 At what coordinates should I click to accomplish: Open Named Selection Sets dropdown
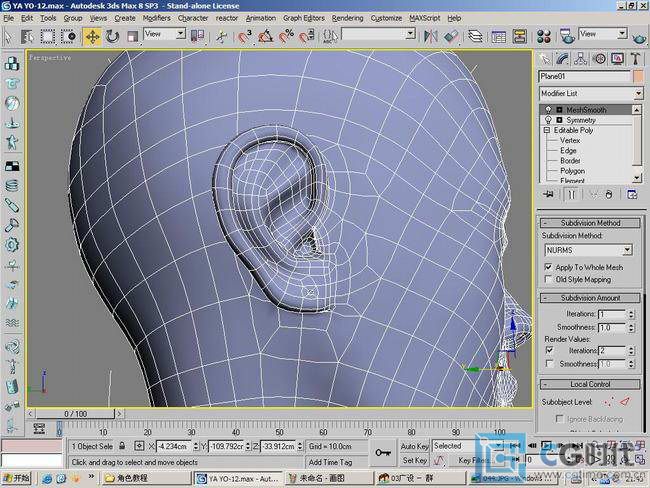[378, 34]
